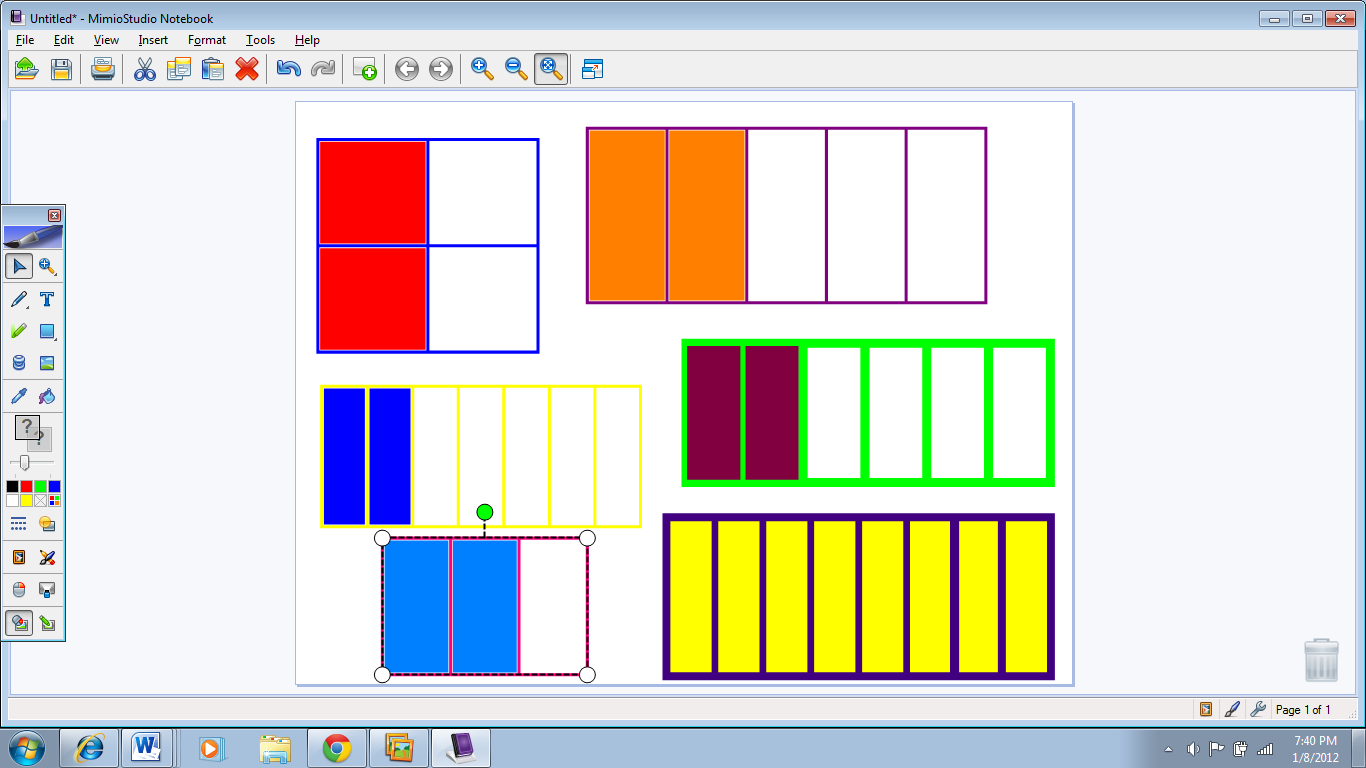Click the Zoom Out magnifier in toolbar

[517, 69]
